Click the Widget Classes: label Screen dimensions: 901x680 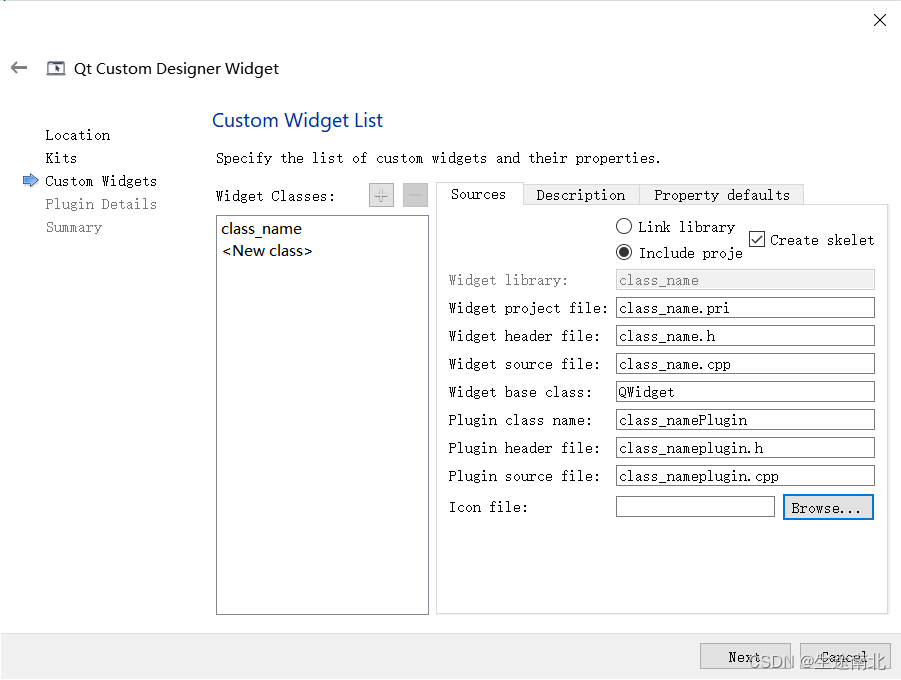click(x=275, y=196)
